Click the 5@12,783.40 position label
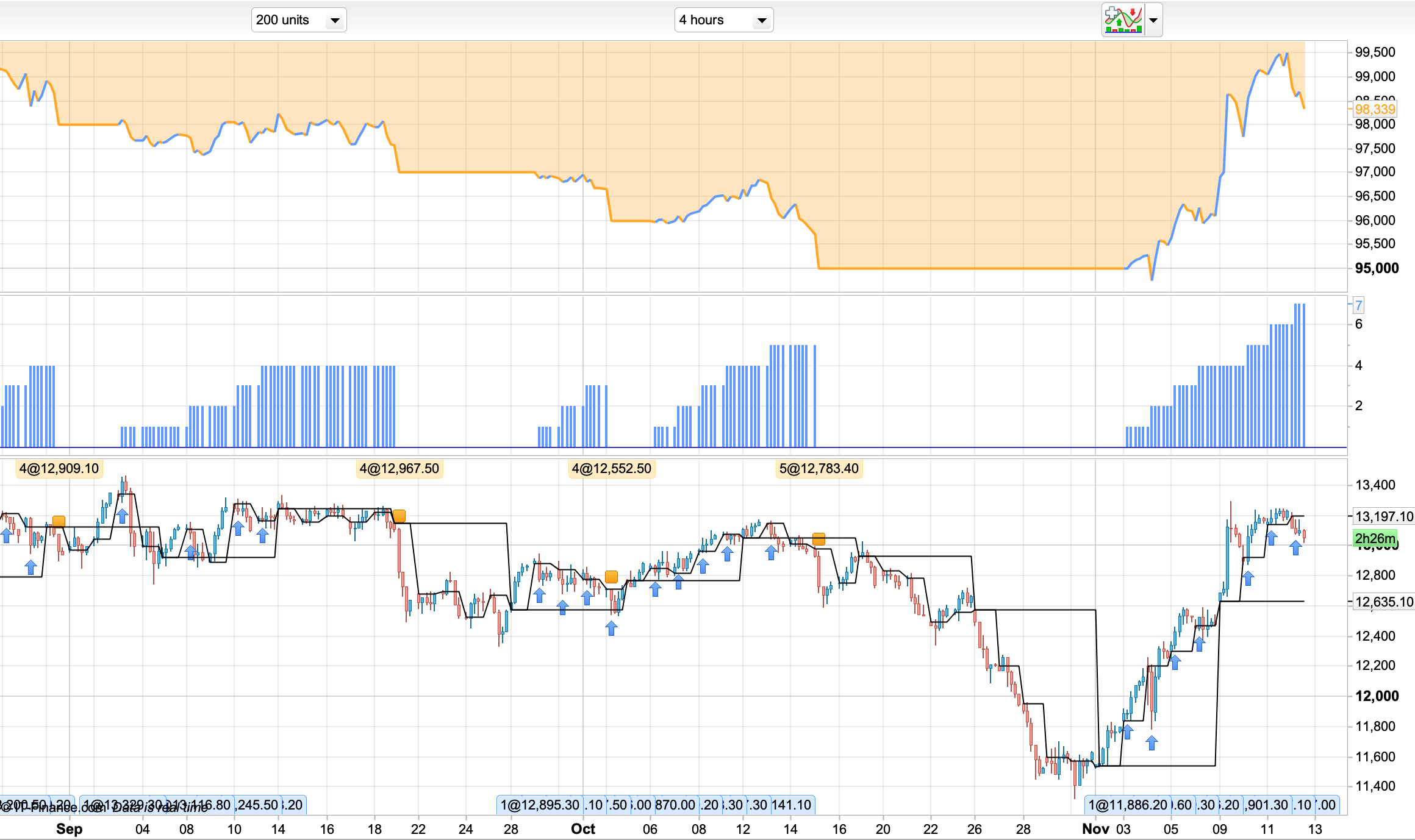 point(819,469)
